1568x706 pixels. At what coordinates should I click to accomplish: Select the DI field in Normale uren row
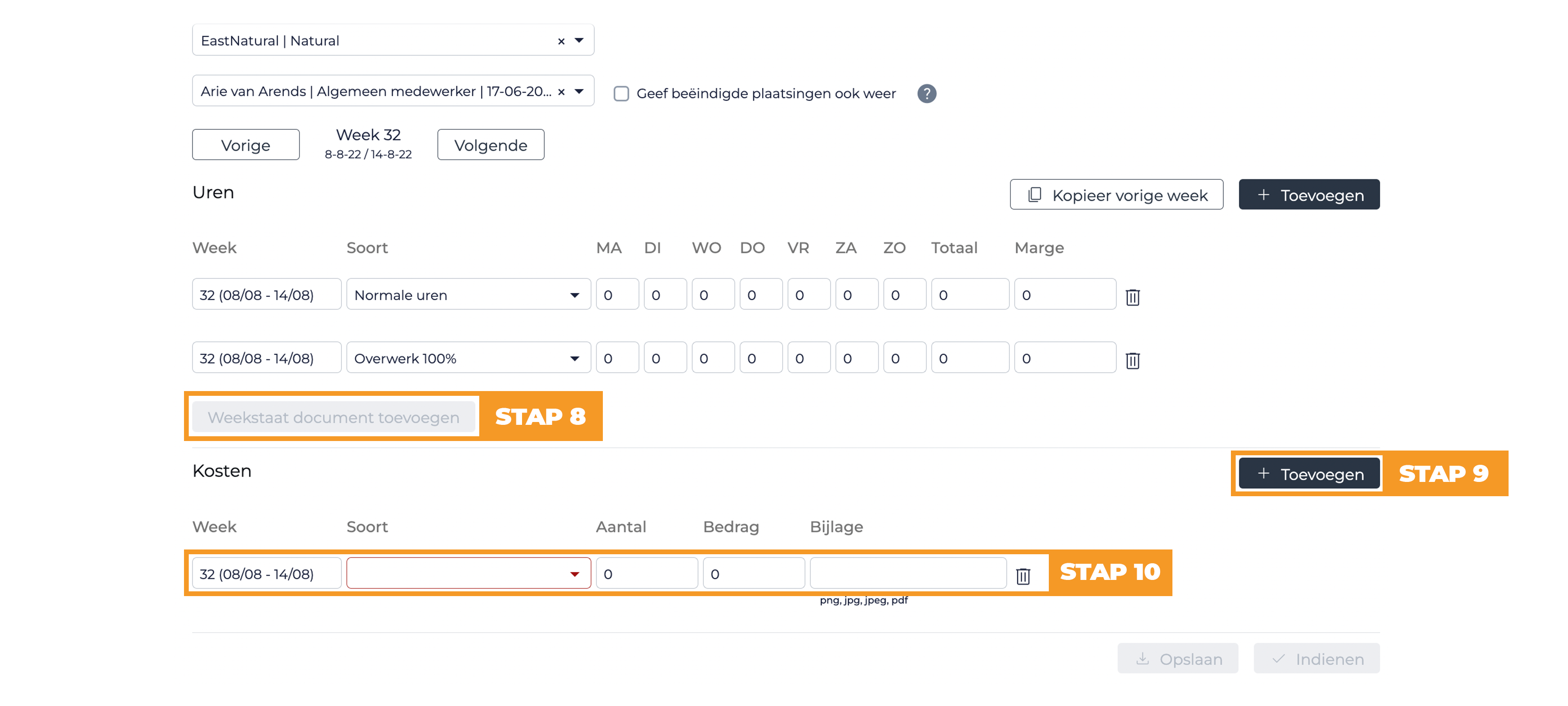pyautogui.click(x=665, y=294)
